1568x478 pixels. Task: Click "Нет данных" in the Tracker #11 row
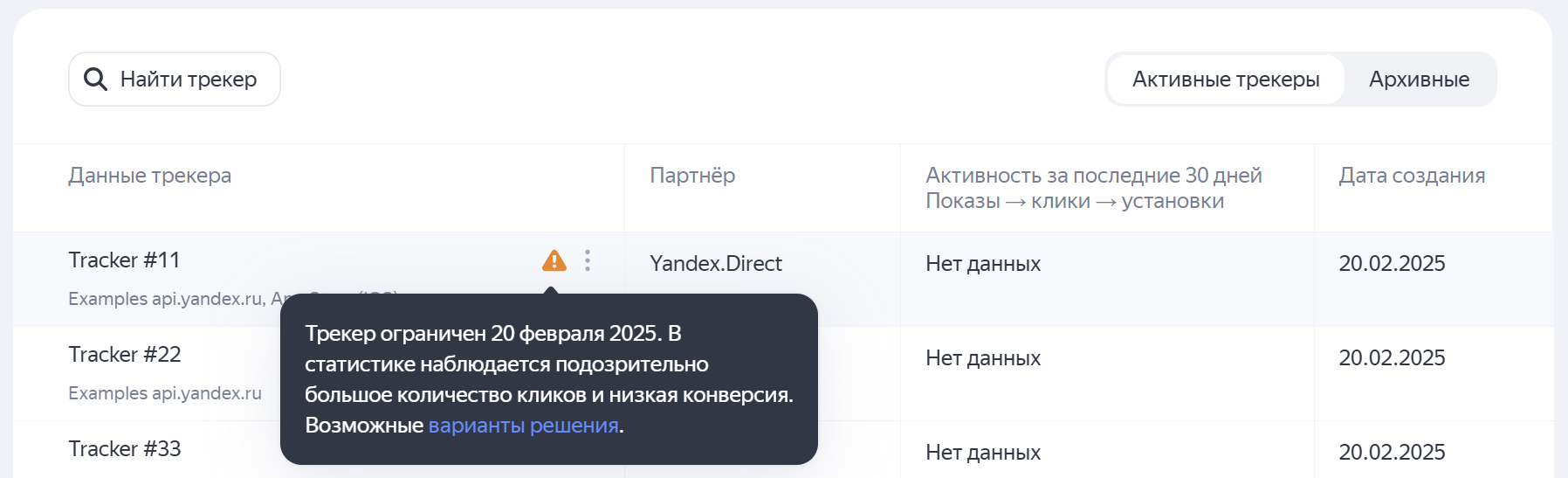[x=983, y=264]
